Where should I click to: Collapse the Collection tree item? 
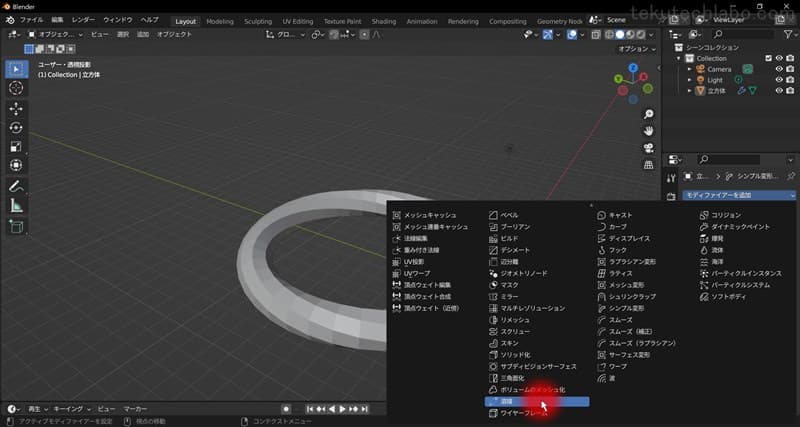679,59
